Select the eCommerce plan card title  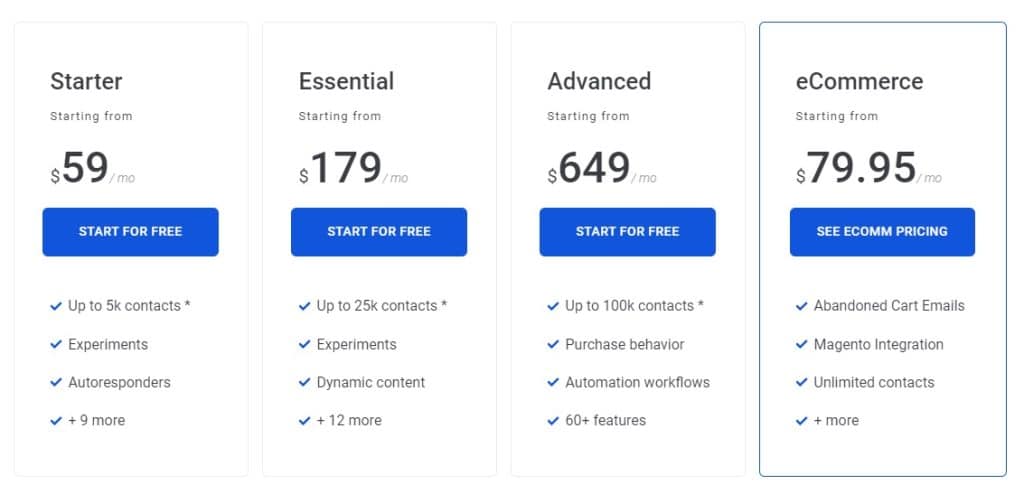click(x=859, y=81)
